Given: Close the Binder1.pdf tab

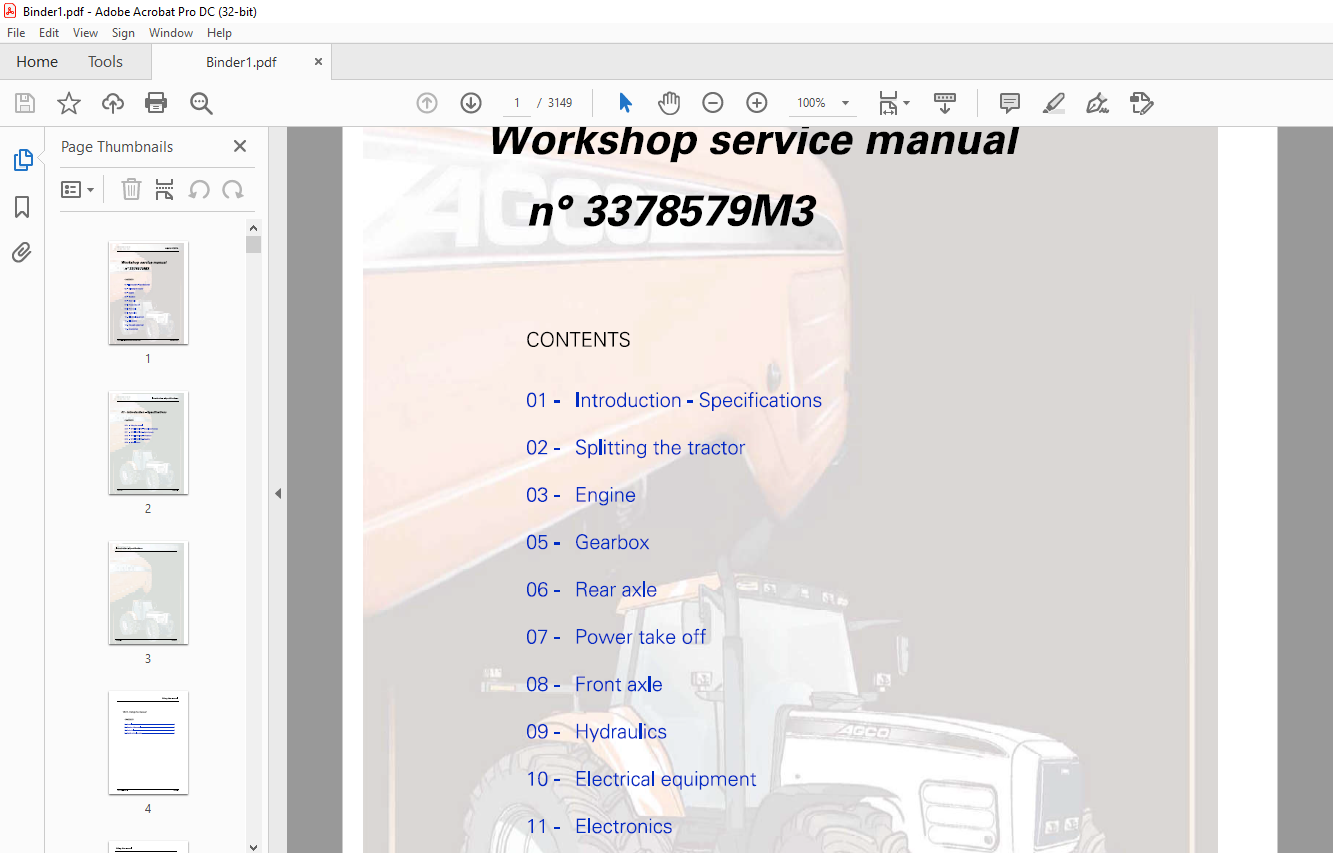Looking at the screenshot, I should [x=319, y=62].
